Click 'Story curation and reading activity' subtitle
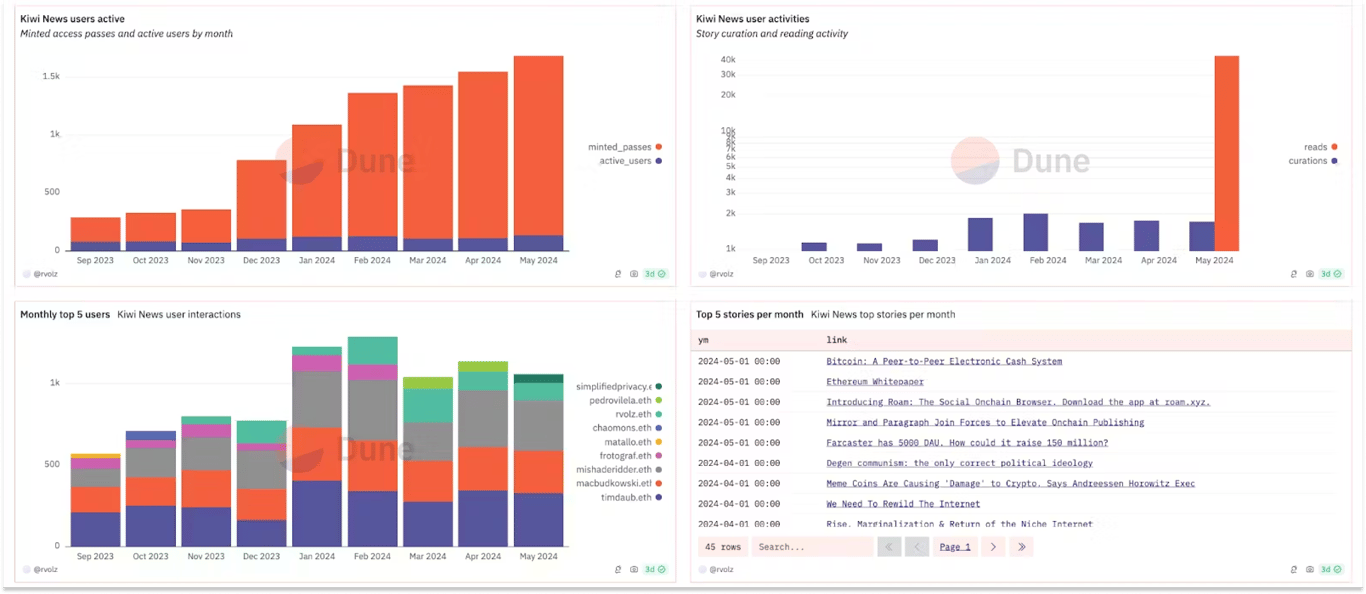The width and height of the screenshot is (1366, 594). pyautogui.click(x=772, y=34)
